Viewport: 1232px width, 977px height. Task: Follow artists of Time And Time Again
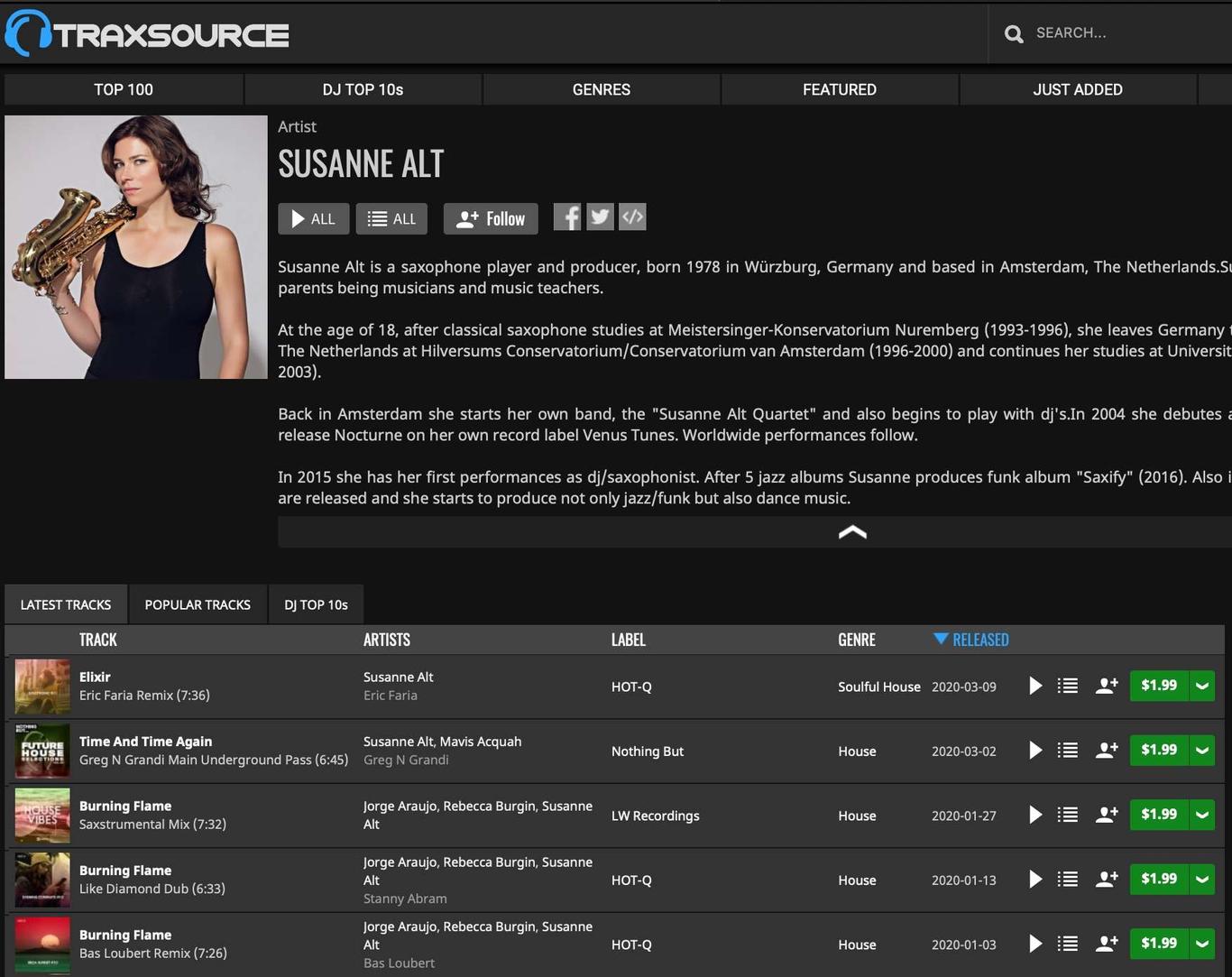pos(1107,751)
